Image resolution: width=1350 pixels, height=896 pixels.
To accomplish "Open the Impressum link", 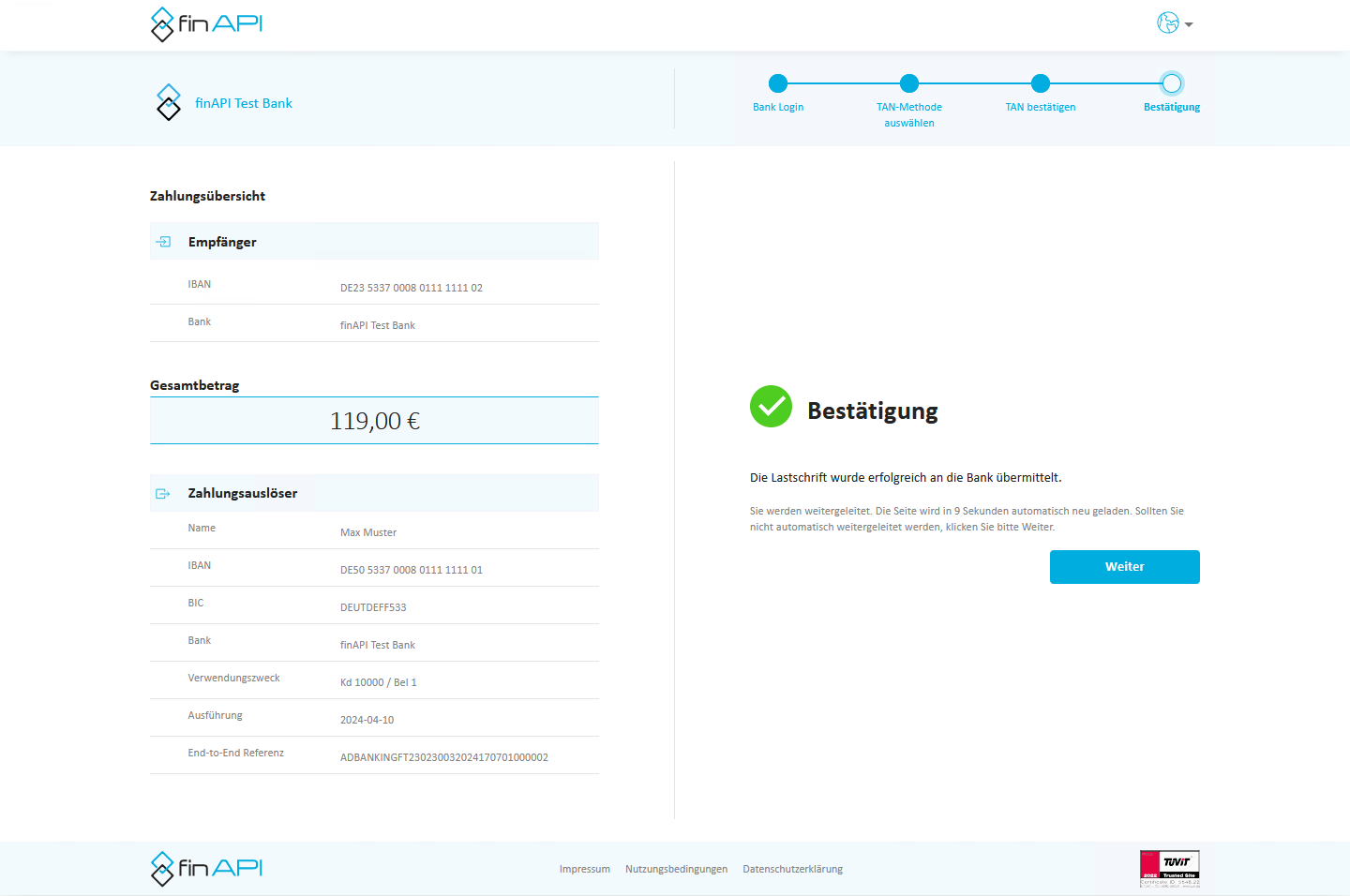I will pos(585,869).
